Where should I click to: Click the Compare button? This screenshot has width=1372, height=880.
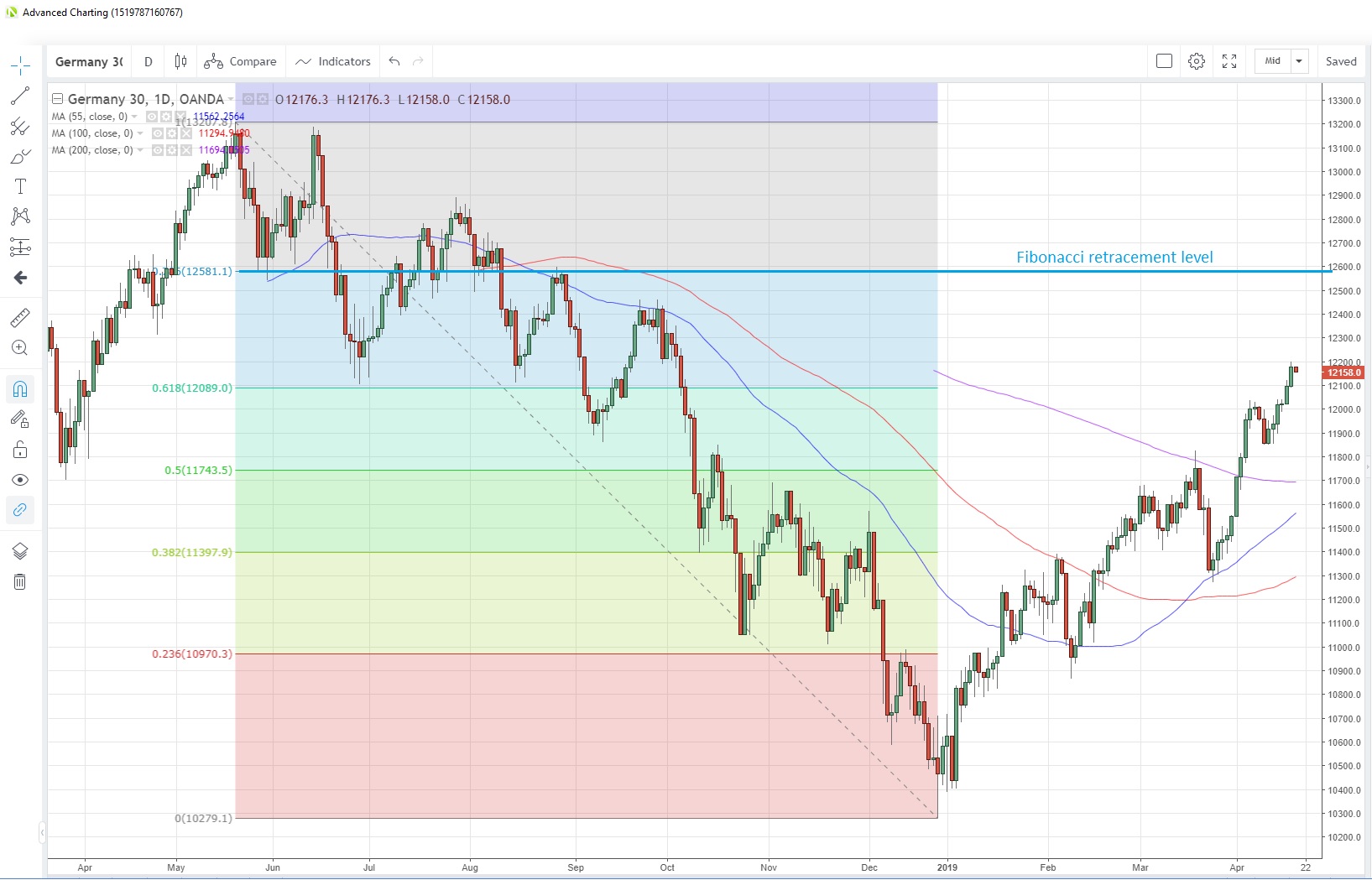(241, 61)
